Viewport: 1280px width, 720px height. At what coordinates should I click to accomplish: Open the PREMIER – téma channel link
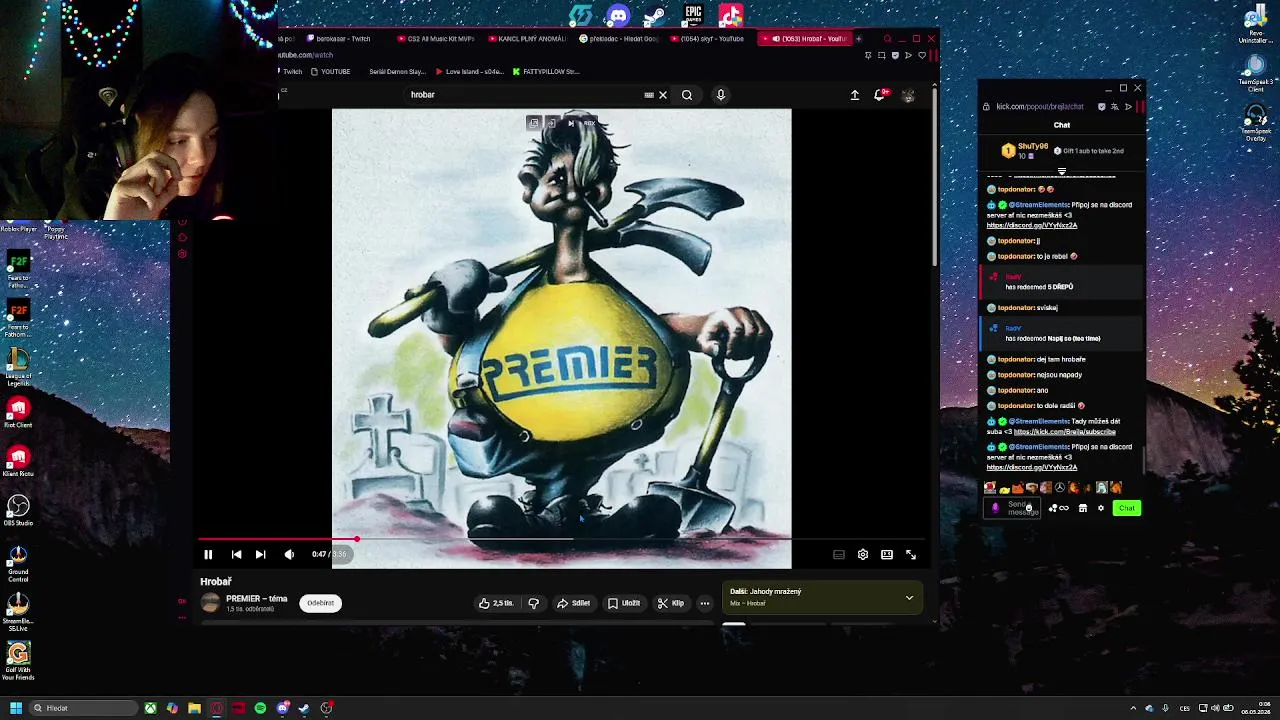coord(257,599)
